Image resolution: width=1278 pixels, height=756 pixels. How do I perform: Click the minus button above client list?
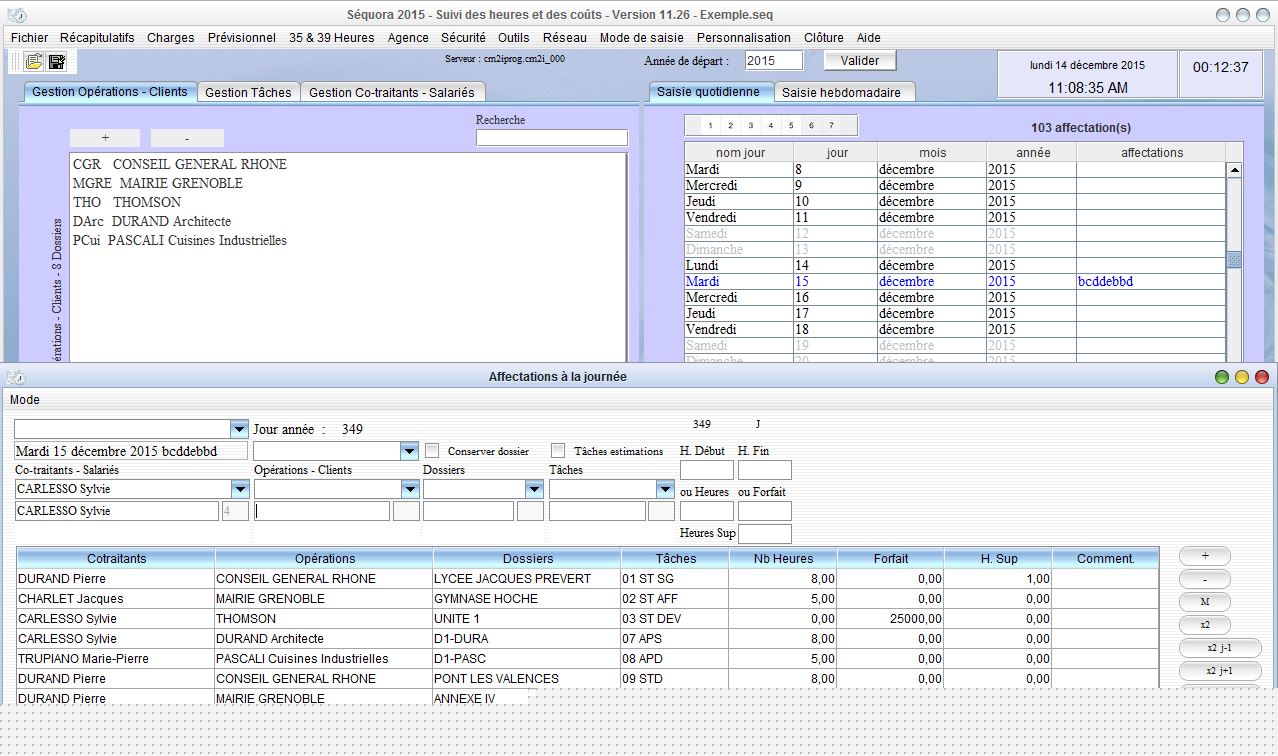click(187, 138)
